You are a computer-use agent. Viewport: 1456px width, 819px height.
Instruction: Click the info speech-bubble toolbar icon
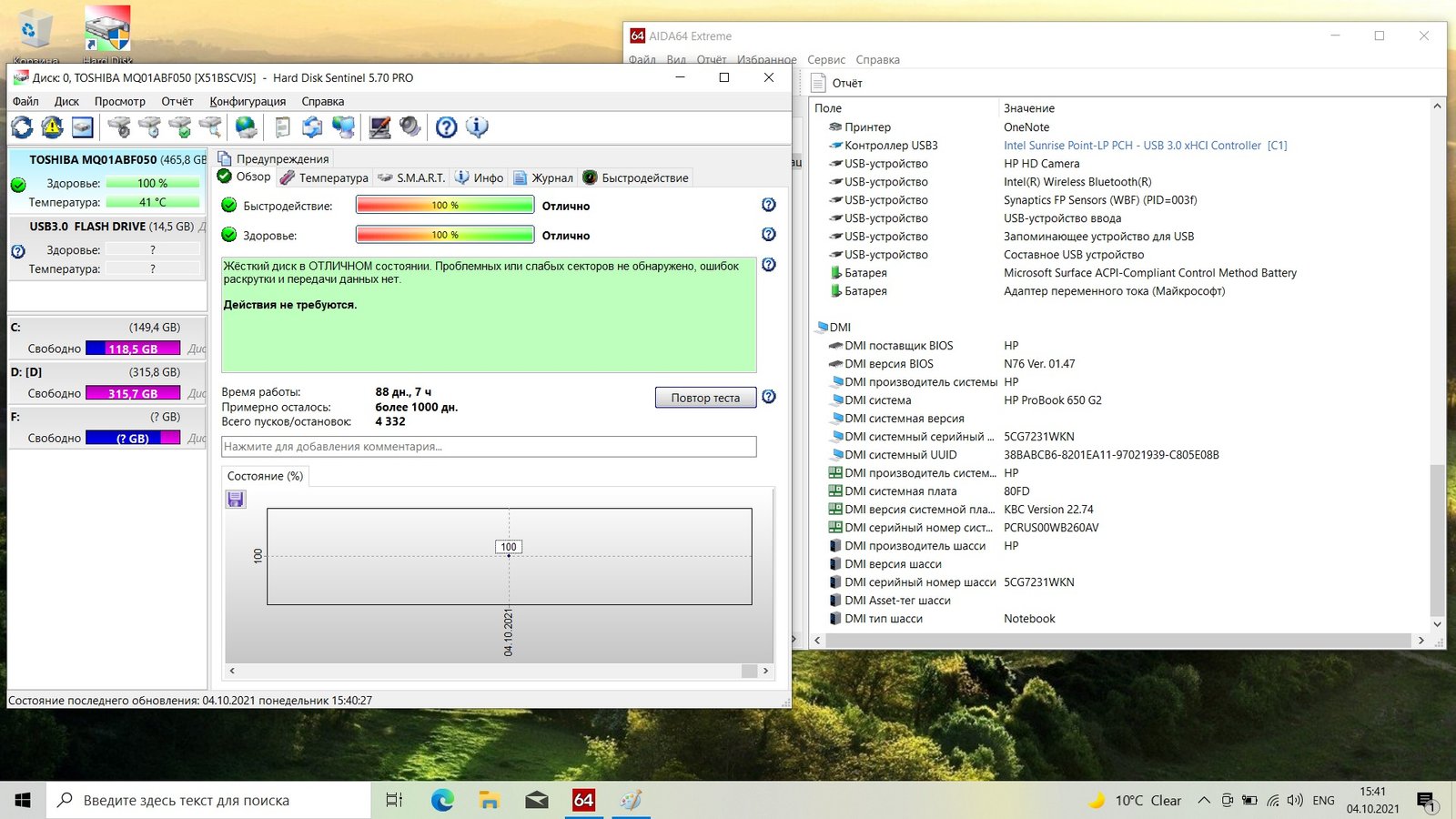pyautogui.click(x=477, y=127)
